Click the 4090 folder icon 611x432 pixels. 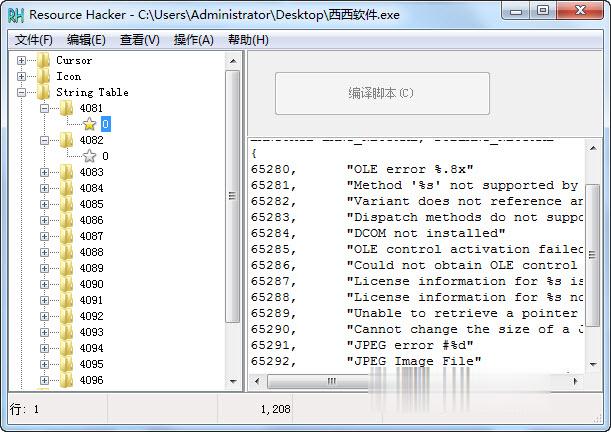coord(67,284)
